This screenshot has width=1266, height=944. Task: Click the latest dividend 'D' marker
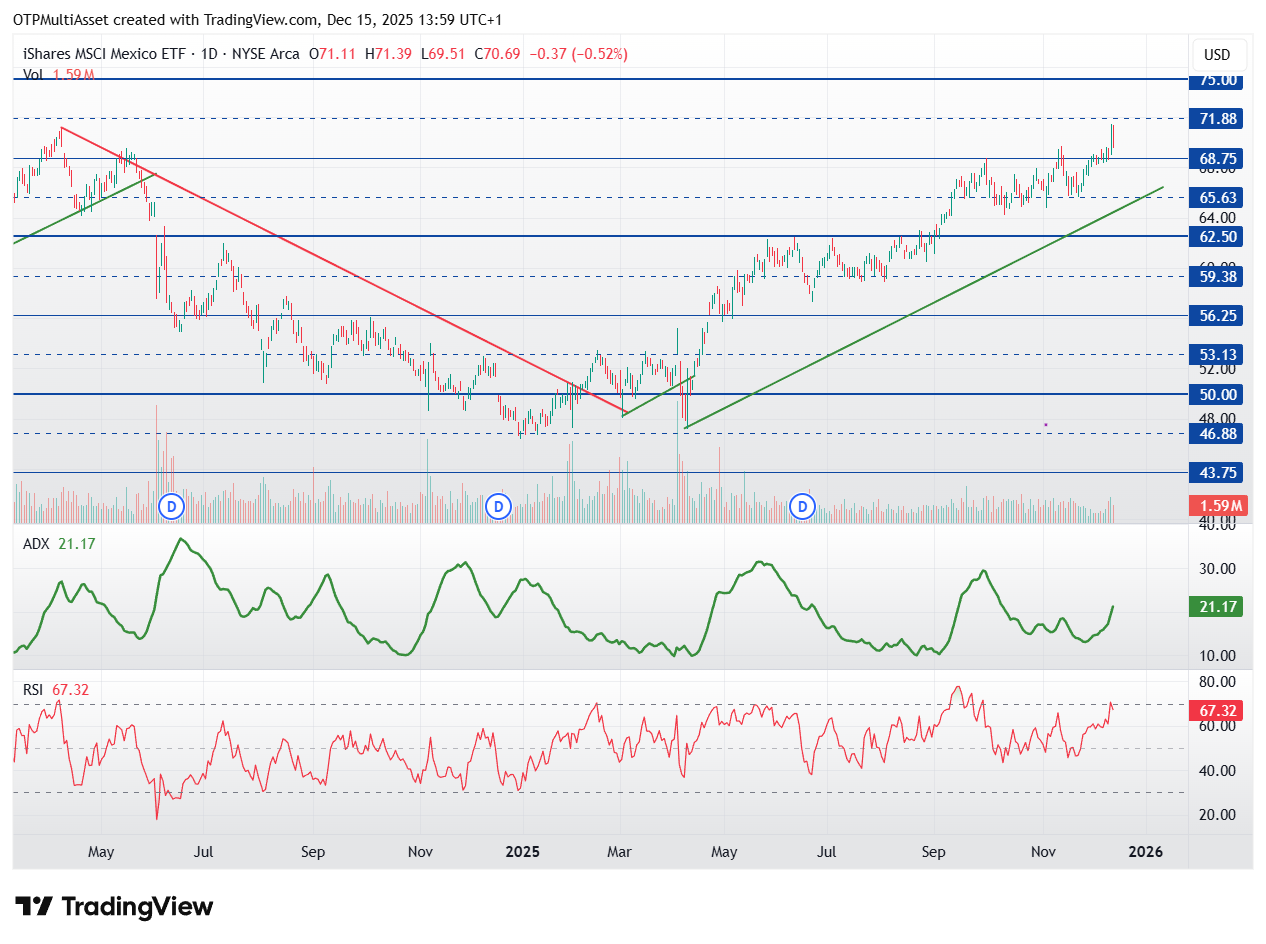tap(802, 507)
